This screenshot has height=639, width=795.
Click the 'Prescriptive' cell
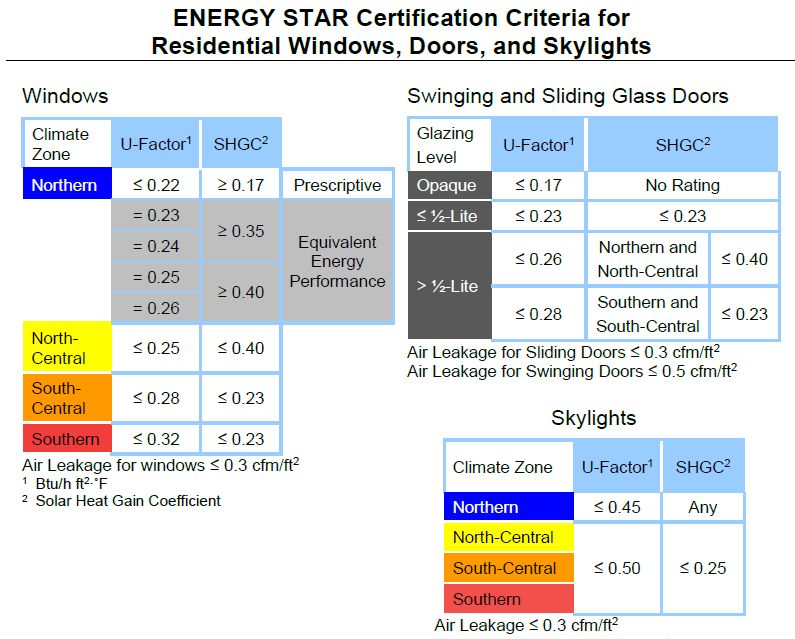tap(337, 185)
